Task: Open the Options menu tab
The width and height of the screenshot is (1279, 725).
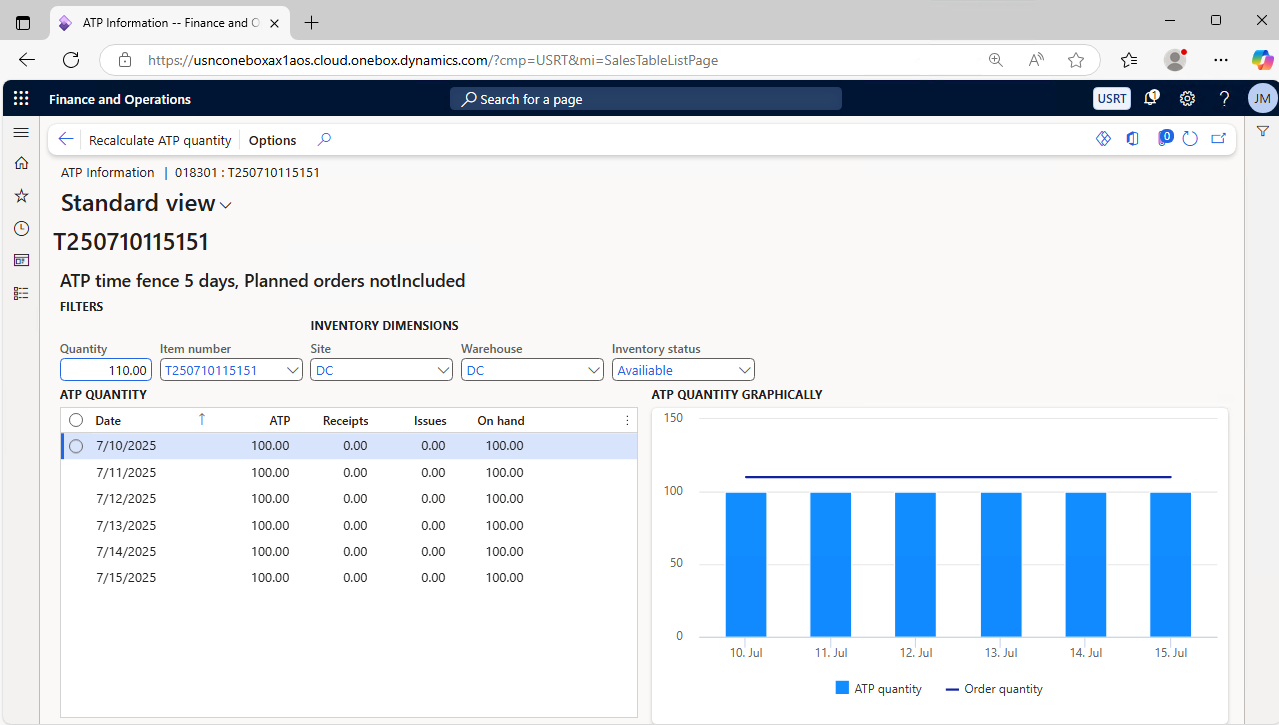Action: [272, 140]
